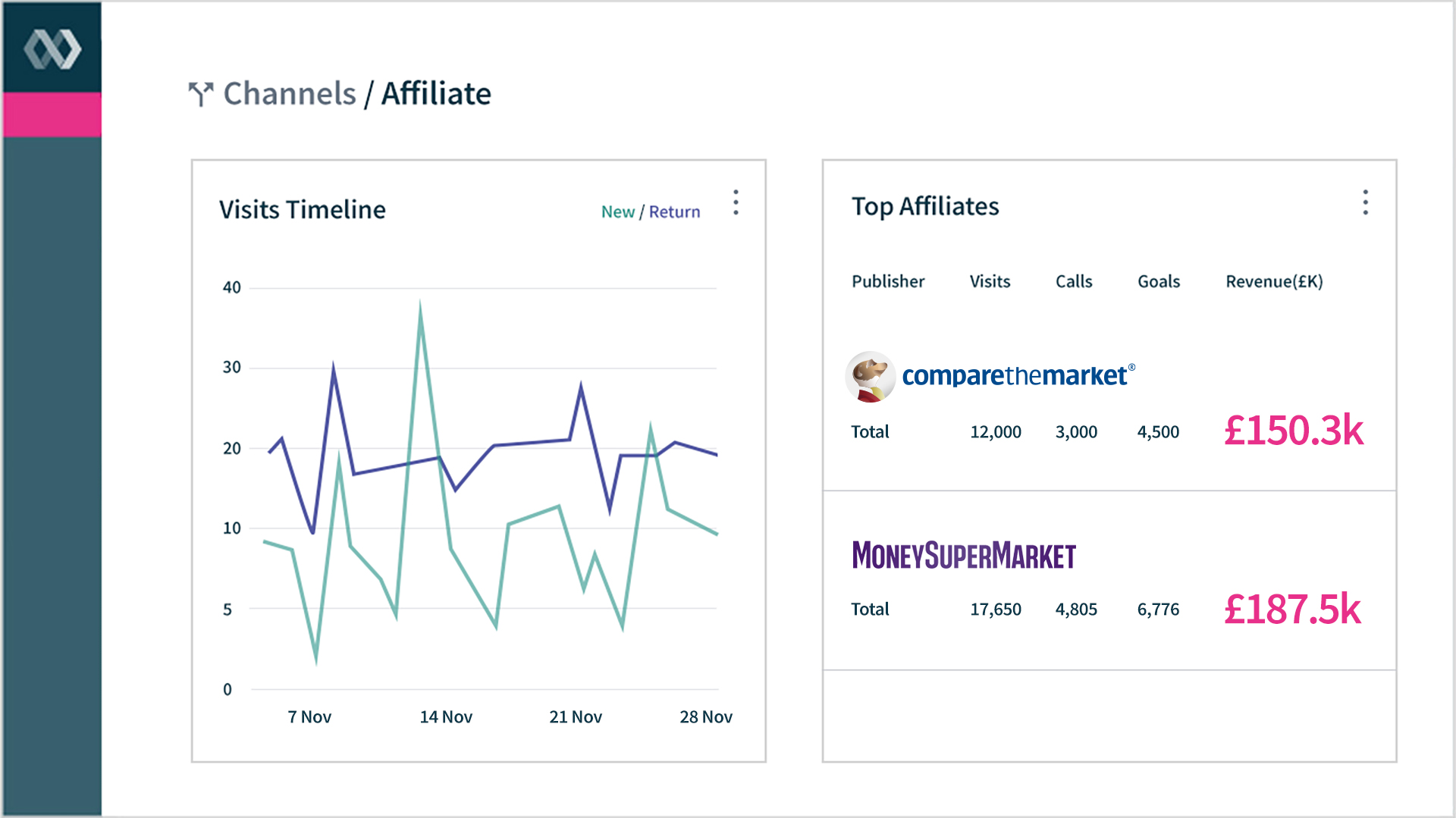The image size is (1456, 818).
Task: Sort by Revenue(£K) column header
Action: (x=1274, y=281)
